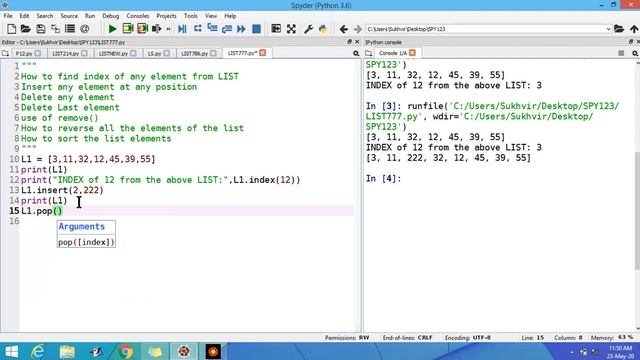Save the current file
The image size is (640, 360).
pos(40,29)
